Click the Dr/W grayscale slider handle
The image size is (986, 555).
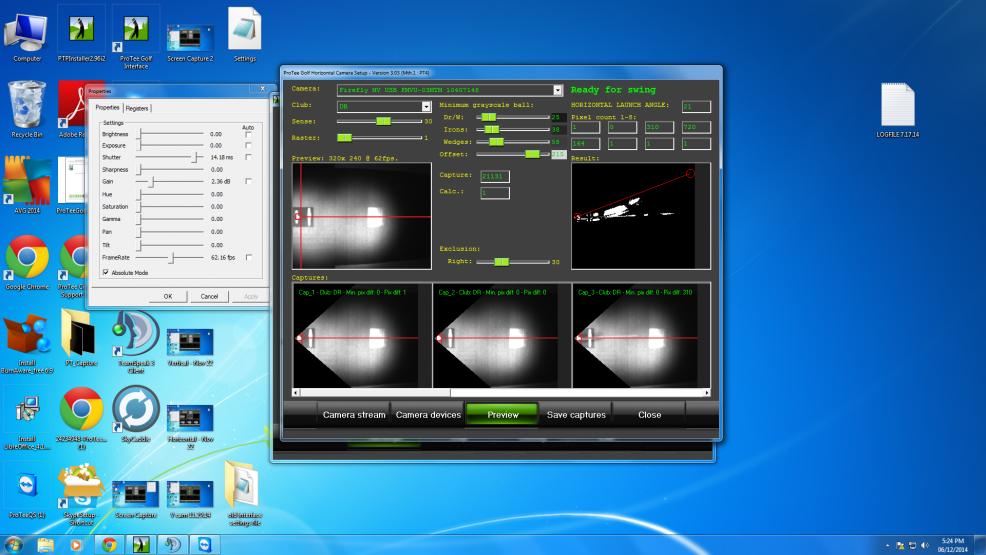[x=489, y=117]
